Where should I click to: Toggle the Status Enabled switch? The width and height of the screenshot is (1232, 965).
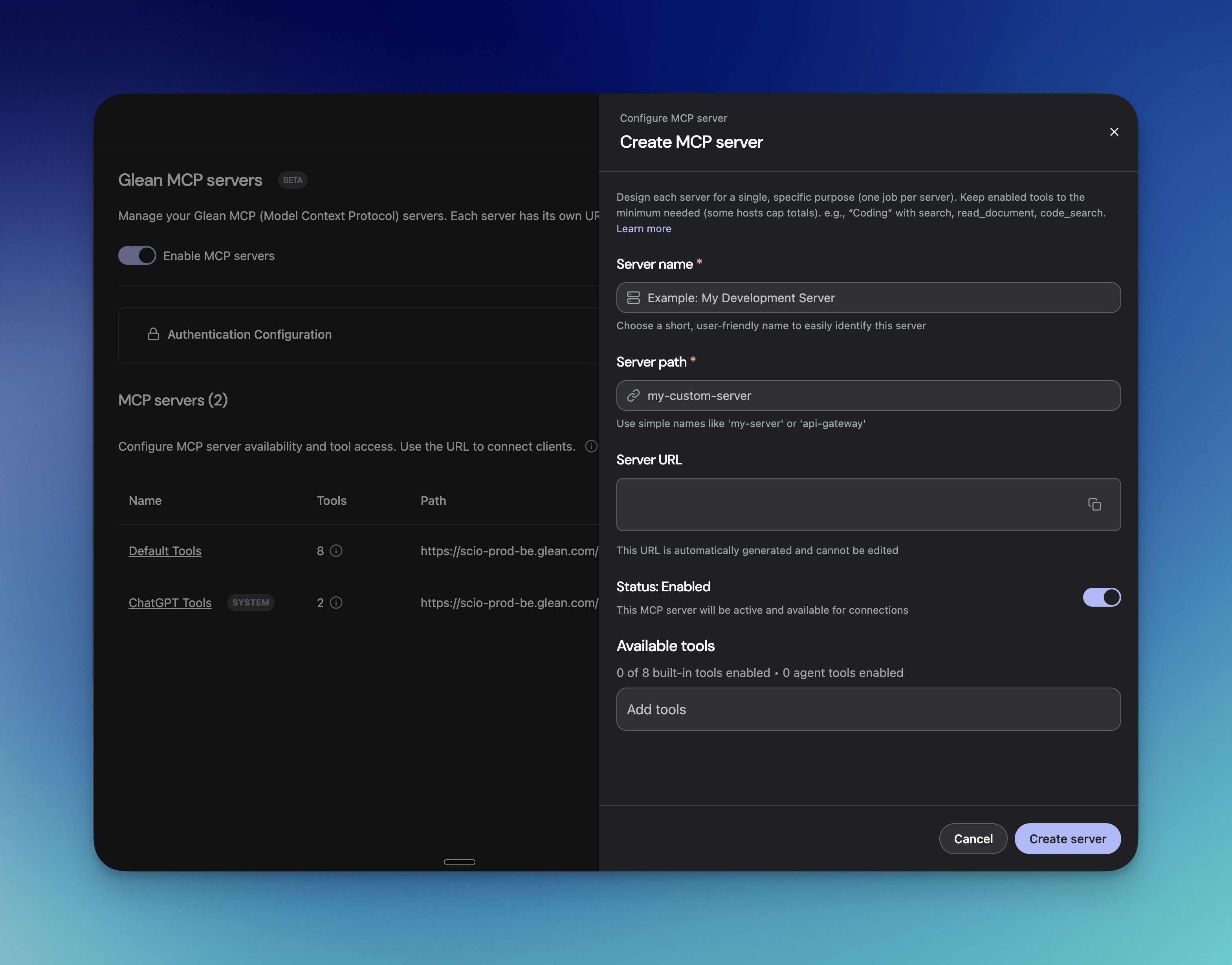point(1101,597)
